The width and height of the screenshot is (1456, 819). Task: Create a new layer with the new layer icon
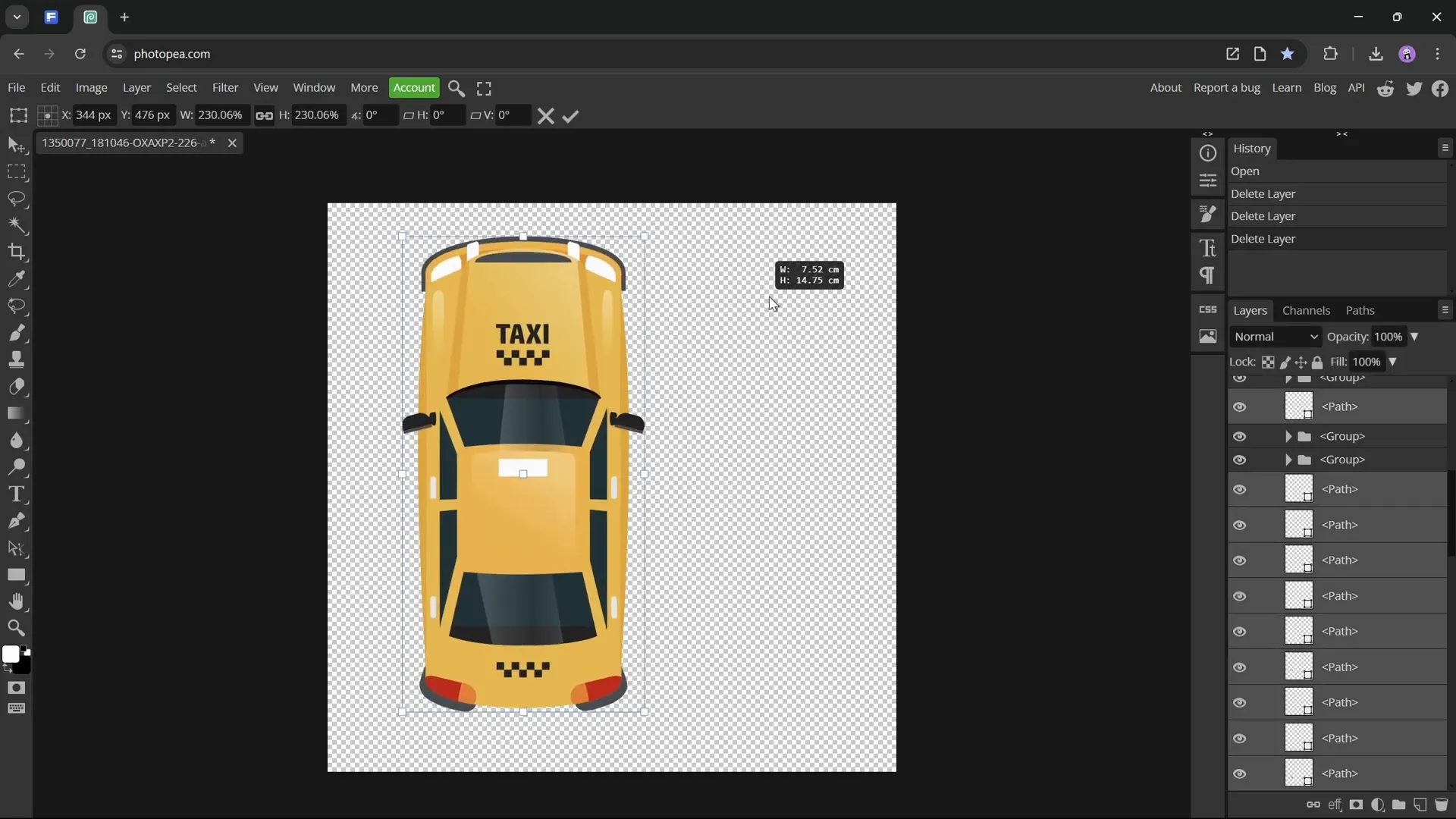[1420, 805]
